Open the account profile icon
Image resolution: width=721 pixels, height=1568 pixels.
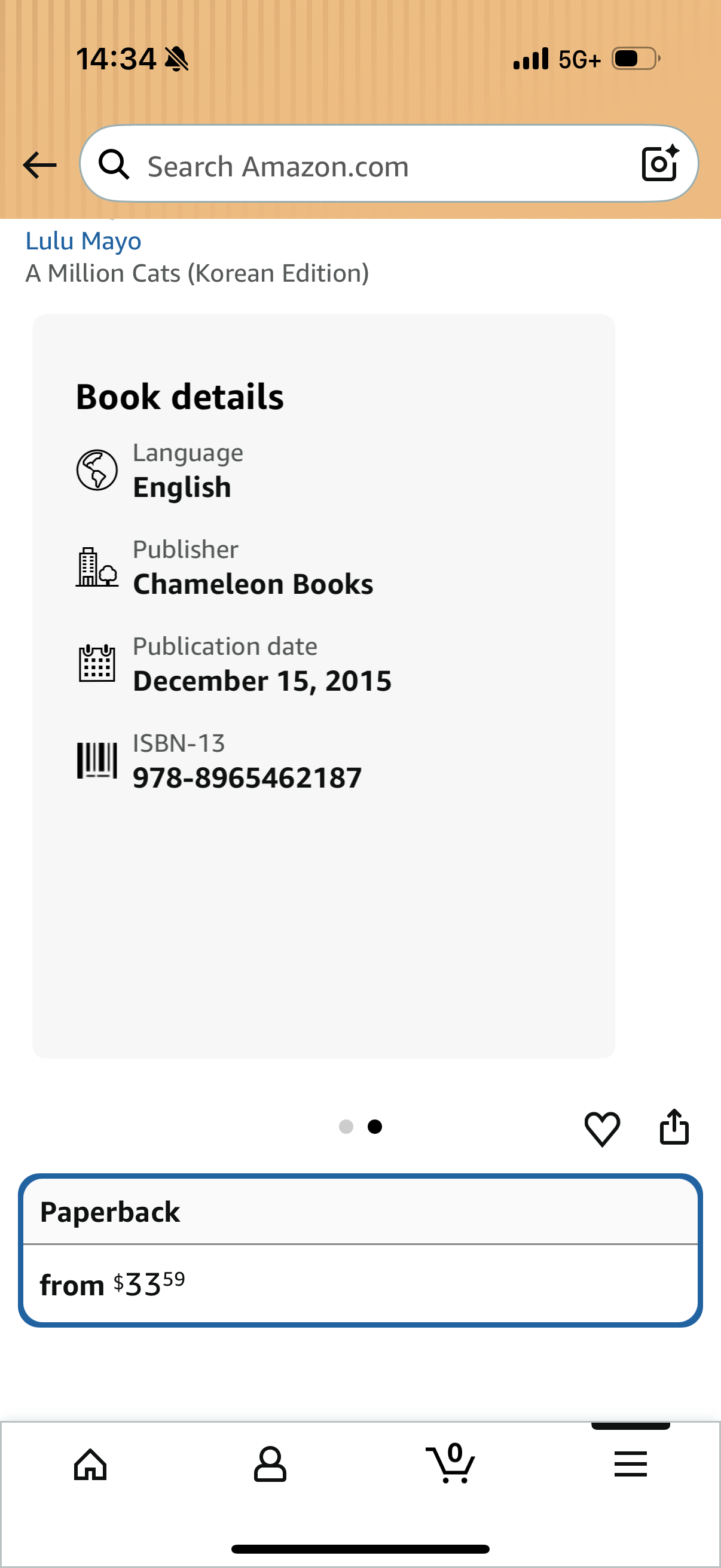[x=270, y=1464]
